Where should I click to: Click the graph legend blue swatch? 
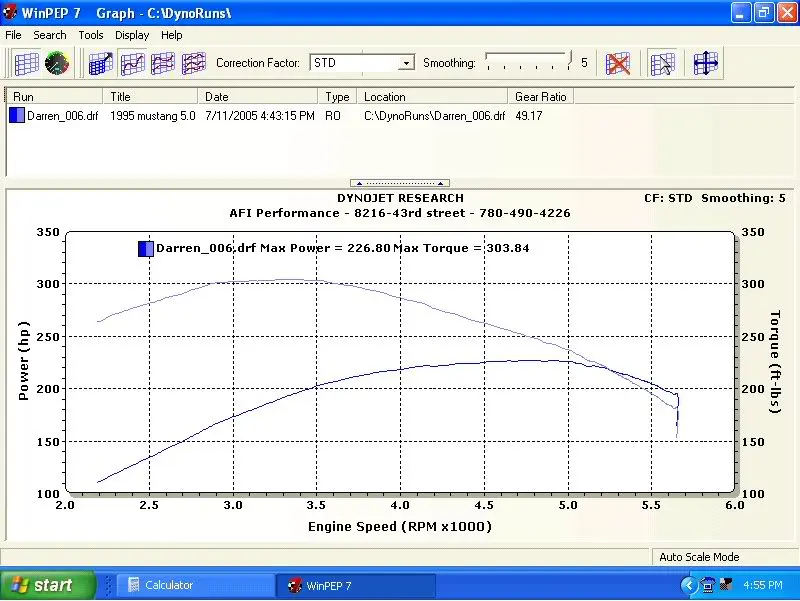pyautogui.click(x=146, y=248)
